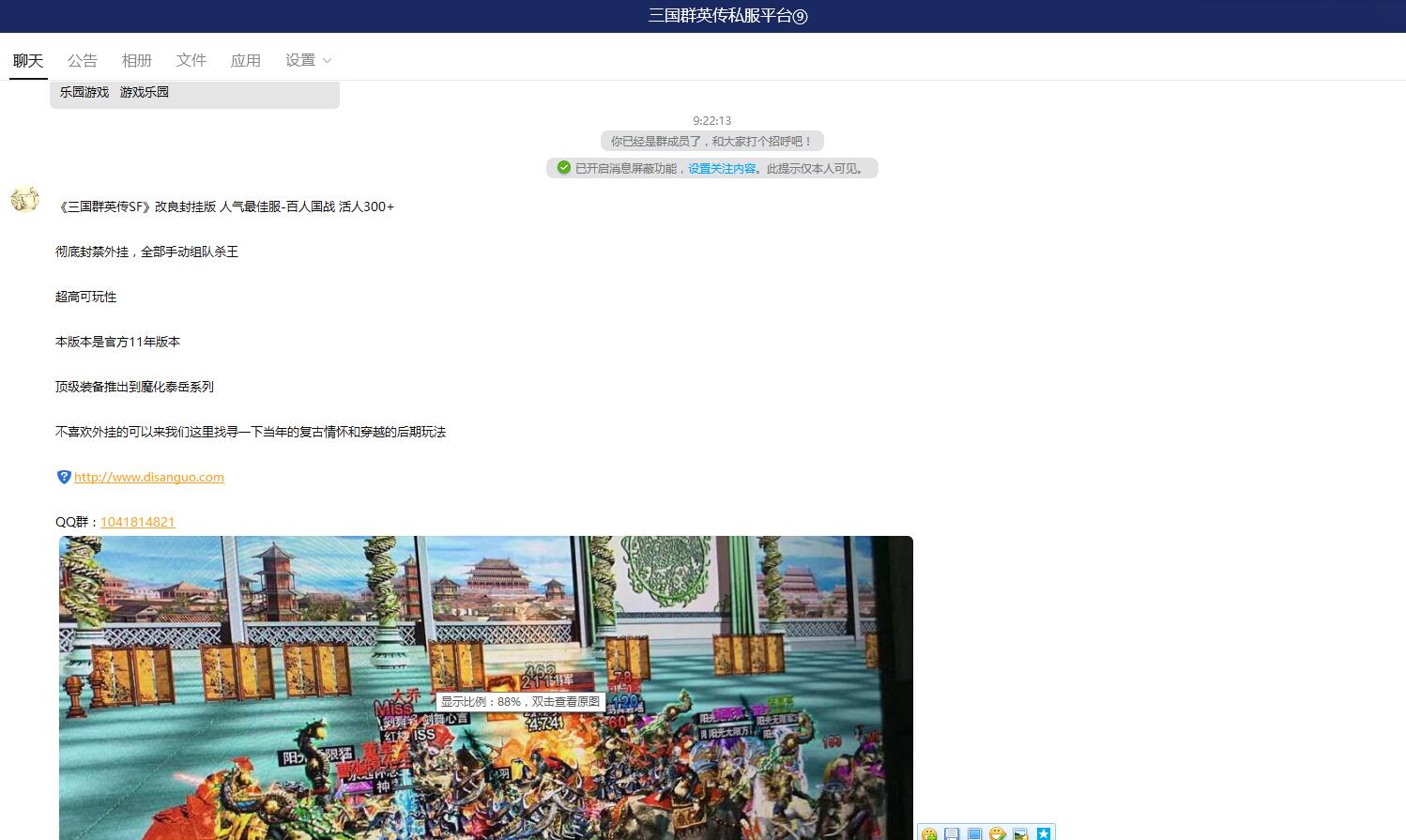This screenshot has width=1406, height=840.
Task: Click the smiley with pencil edit icon
Action: tap(998, 833)
